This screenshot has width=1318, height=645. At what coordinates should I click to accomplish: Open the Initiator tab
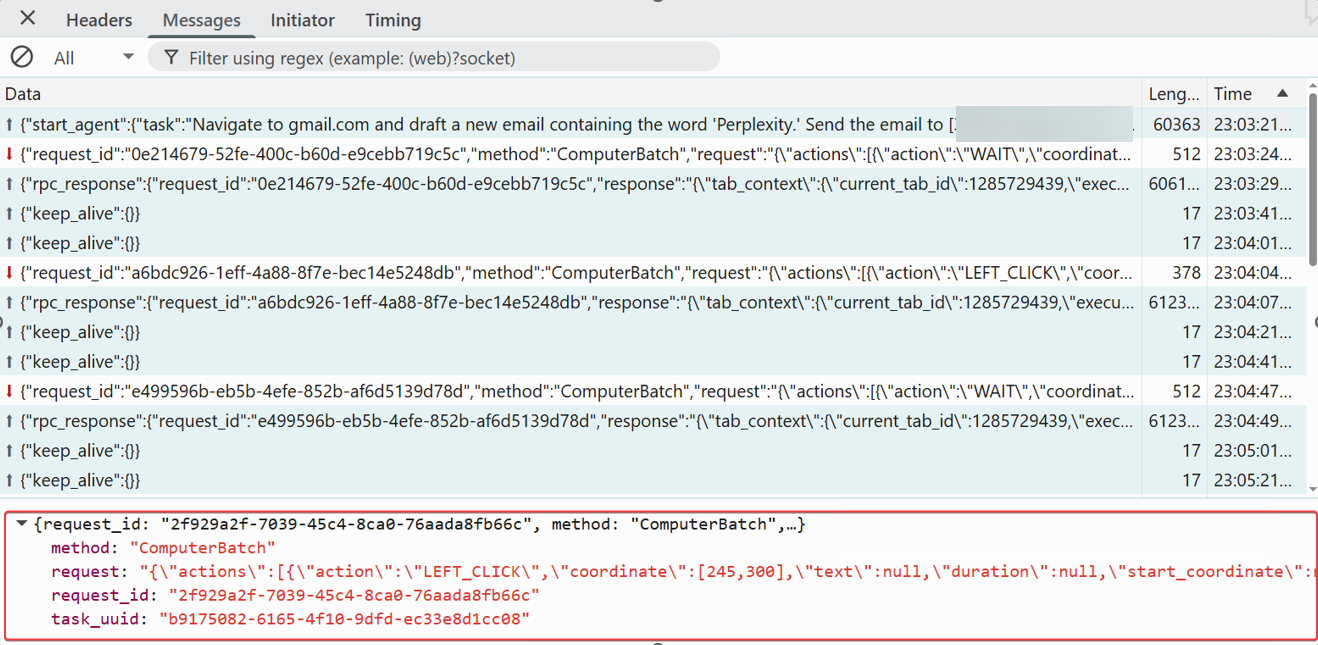pos(302,20)
